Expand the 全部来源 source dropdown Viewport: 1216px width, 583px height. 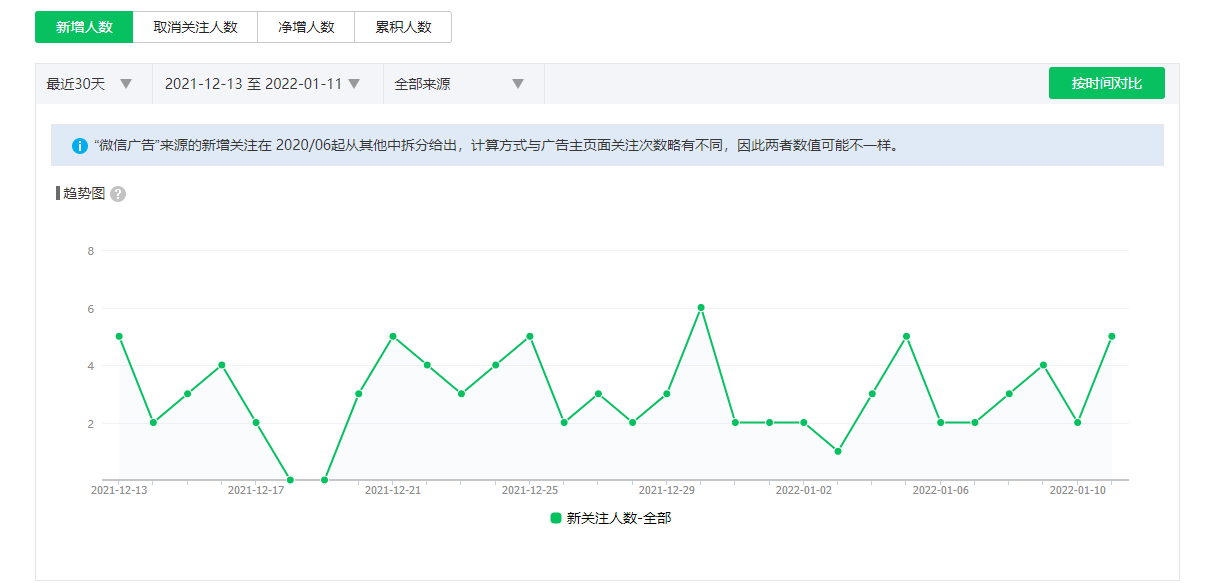(460, 84)
